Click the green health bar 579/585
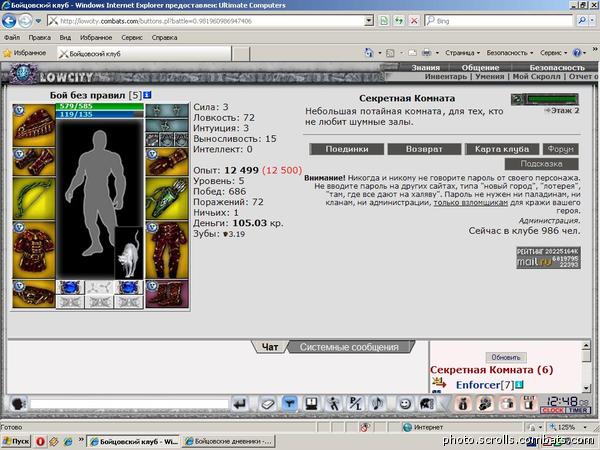Screen dimensions: 600x450 (x=99, y=106)
